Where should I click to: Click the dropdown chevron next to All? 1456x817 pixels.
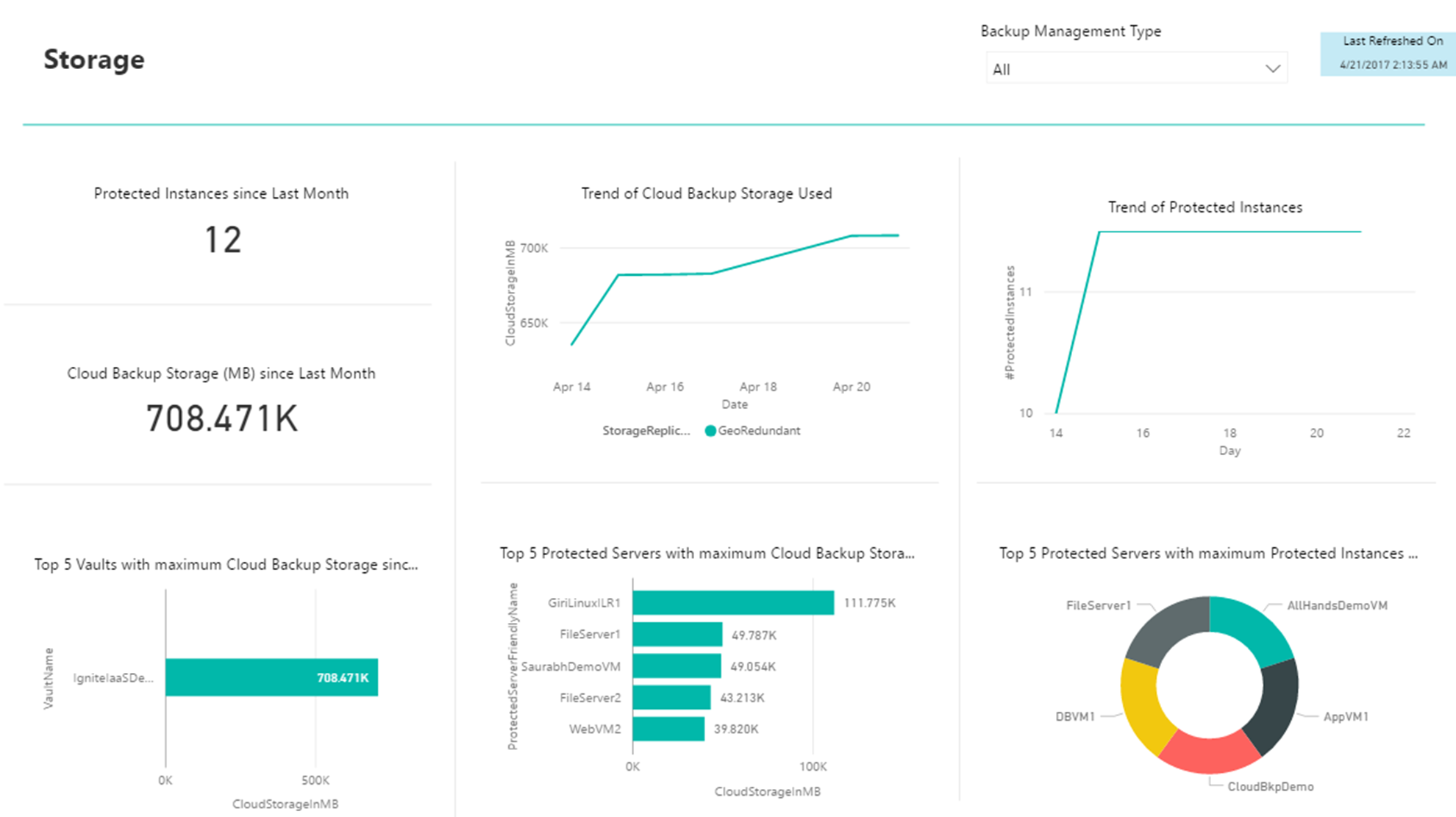(x=1275, y=68)
